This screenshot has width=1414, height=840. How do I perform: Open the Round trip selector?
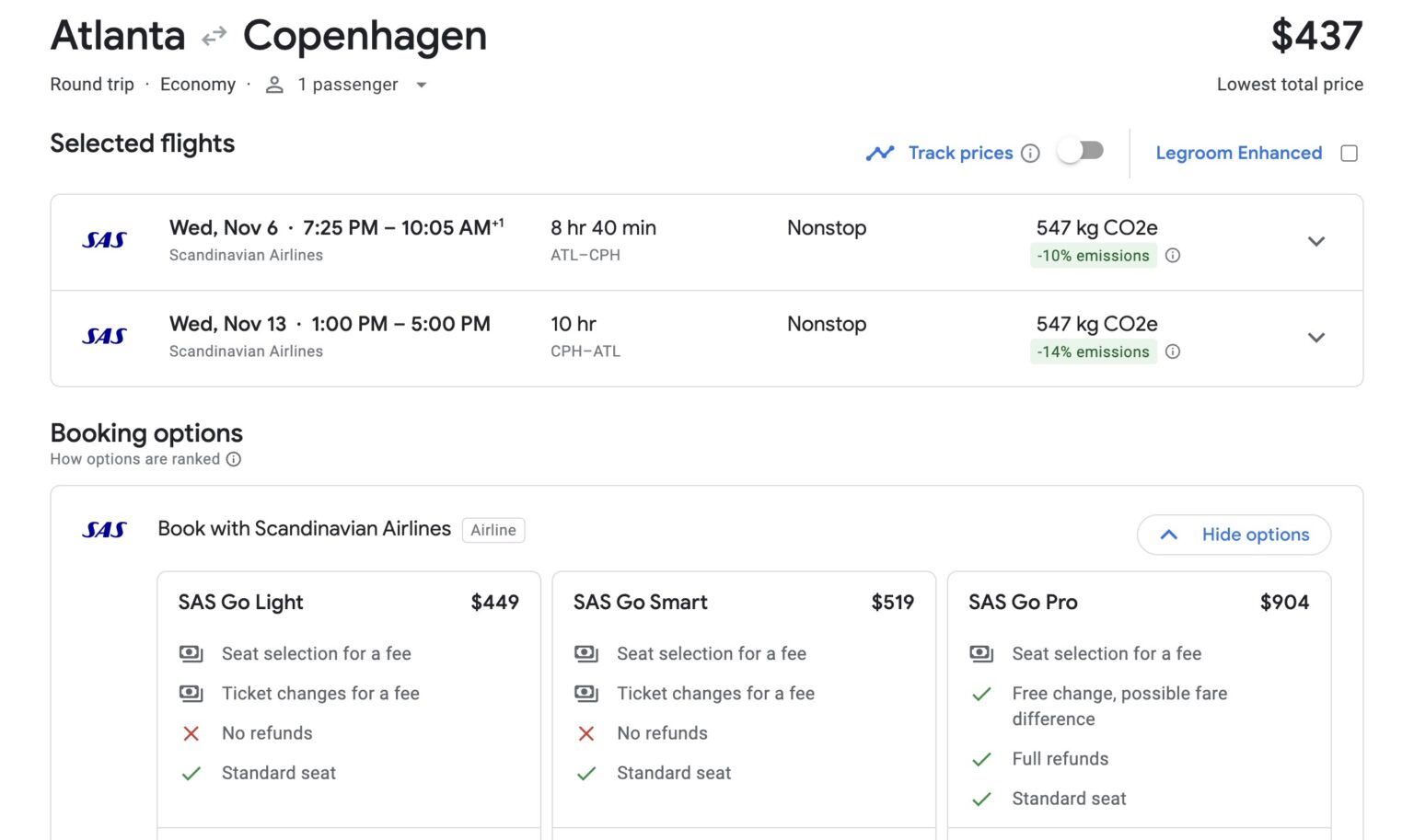[x=91, y=84]
